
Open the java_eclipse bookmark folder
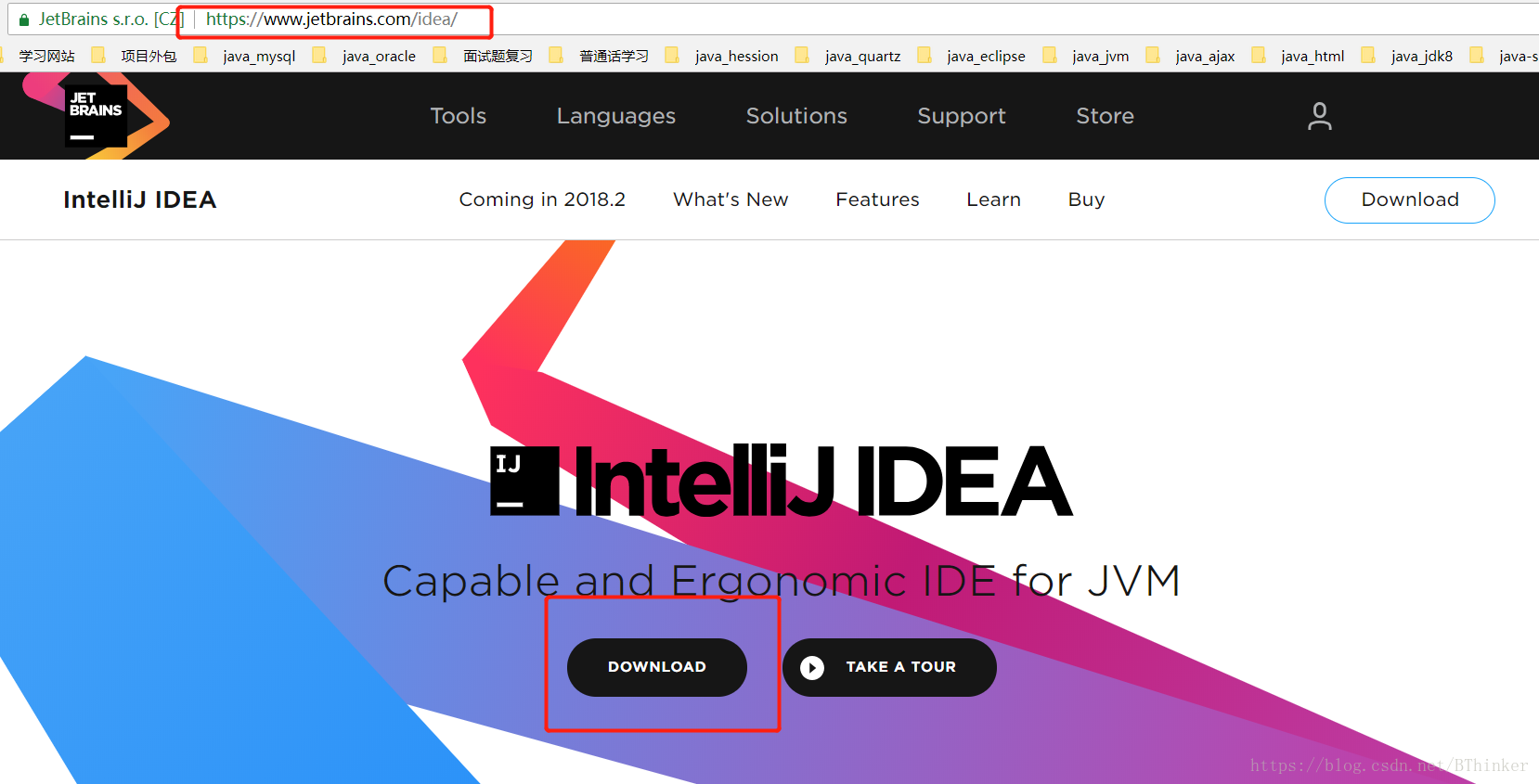click(x=972, y=56)
